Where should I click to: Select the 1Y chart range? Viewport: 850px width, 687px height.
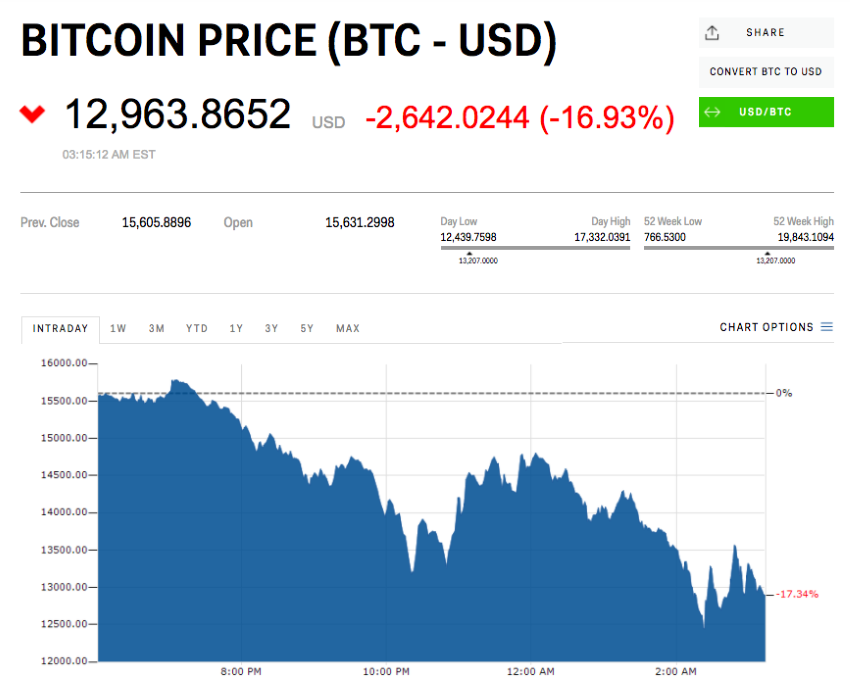(236, 328)
